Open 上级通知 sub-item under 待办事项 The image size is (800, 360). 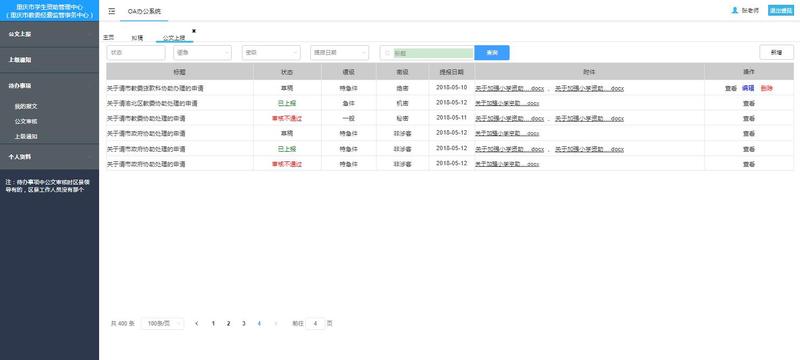[26, 137]
